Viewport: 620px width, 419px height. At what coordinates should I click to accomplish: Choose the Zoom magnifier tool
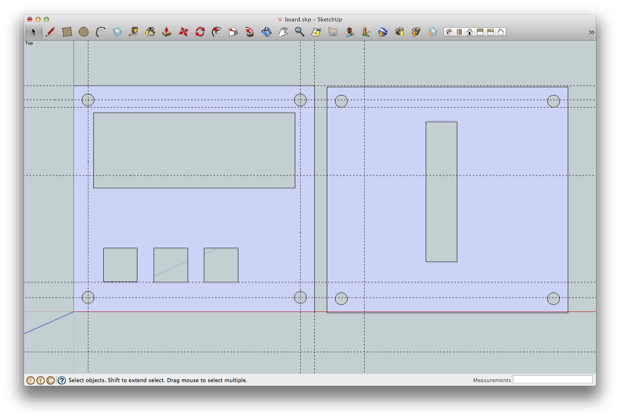click(299, 32)
